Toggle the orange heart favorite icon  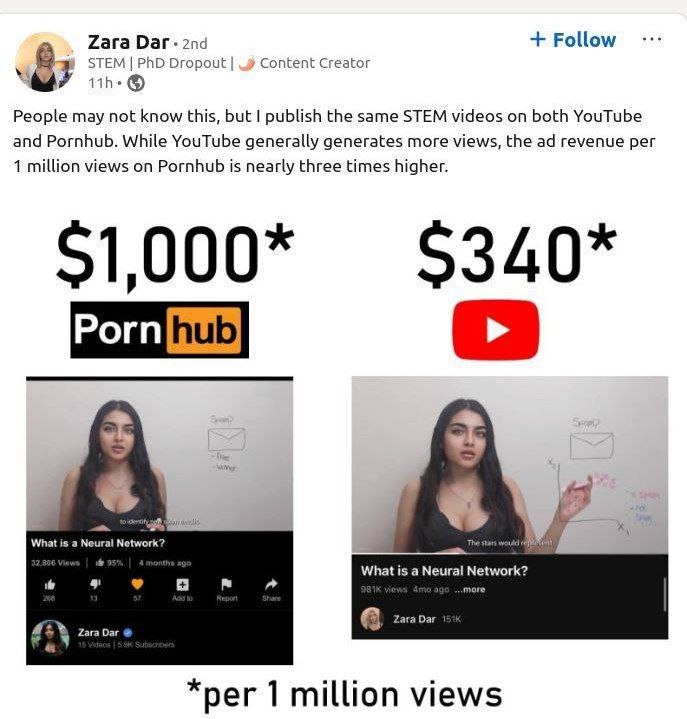pyautogui.click(x=137, y=584)
